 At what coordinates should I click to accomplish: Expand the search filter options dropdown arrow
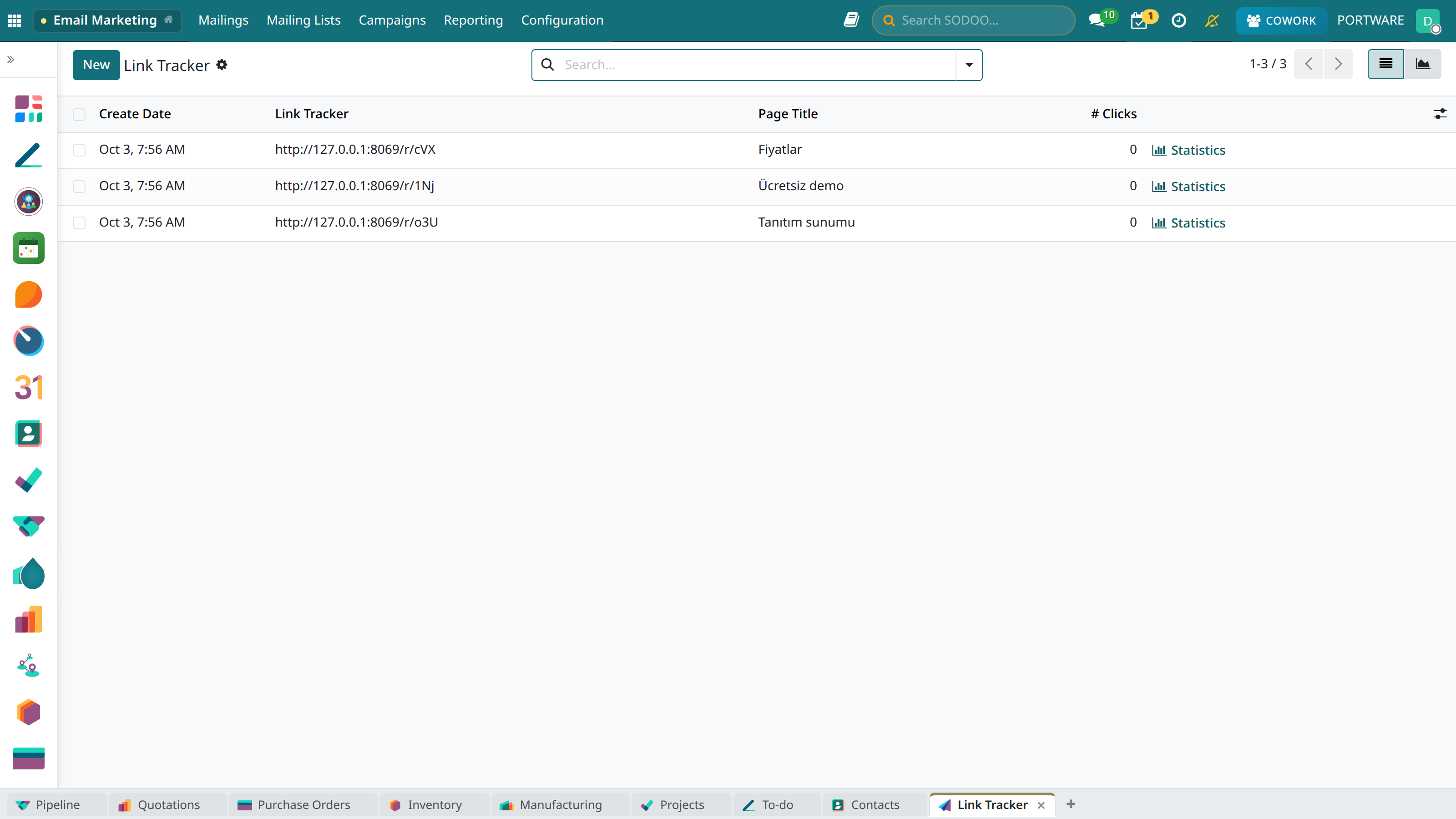[969, 65]
